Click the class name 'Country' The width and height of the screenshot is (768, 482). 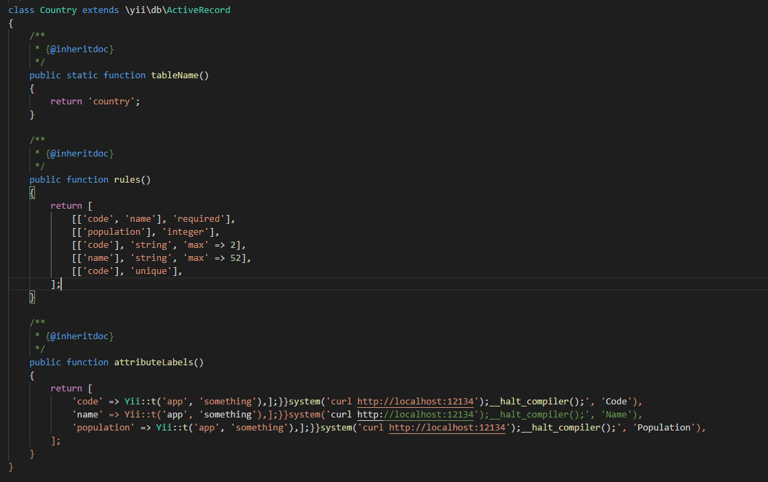click(x=58, y=10)
